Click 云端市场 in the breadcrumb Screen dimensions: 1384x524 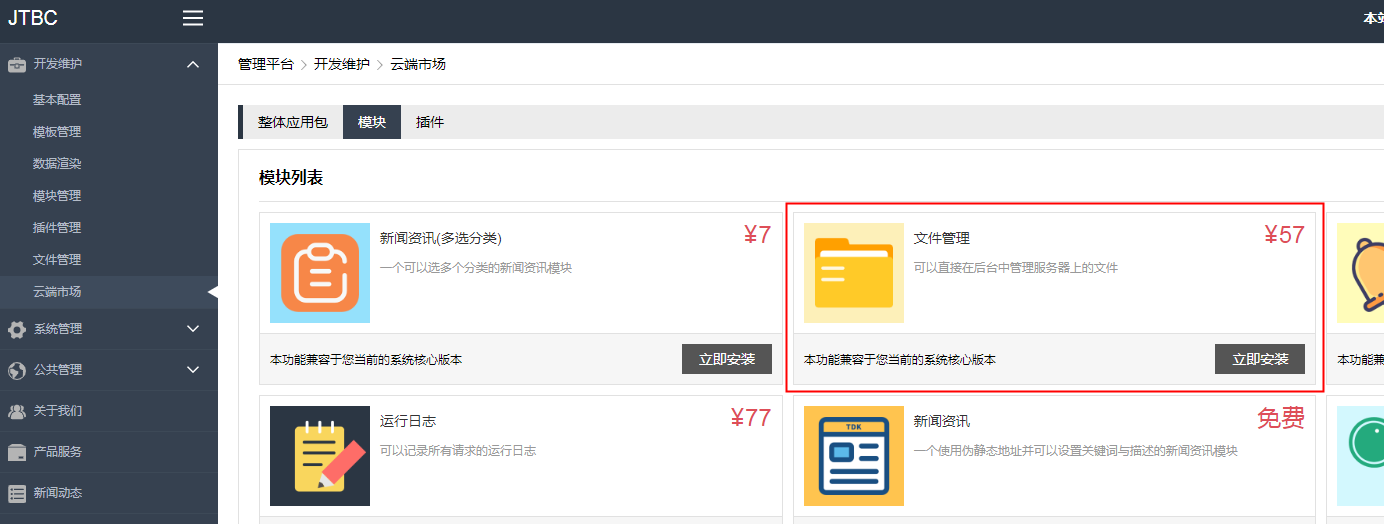pos(418,64)
